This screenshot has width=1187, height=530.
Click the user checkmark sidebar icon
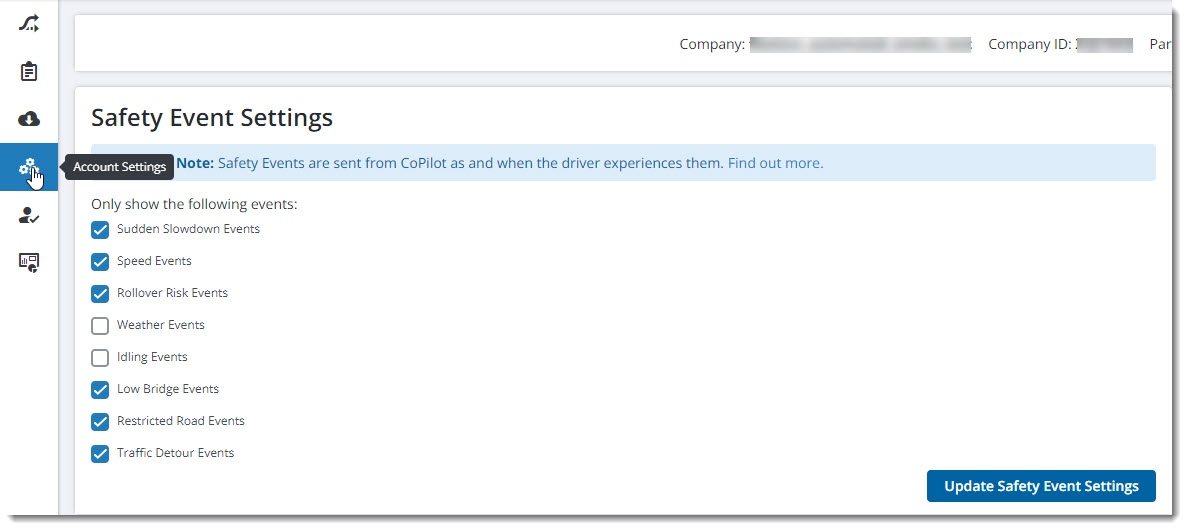pyautogui.click(x=29, y=214)
